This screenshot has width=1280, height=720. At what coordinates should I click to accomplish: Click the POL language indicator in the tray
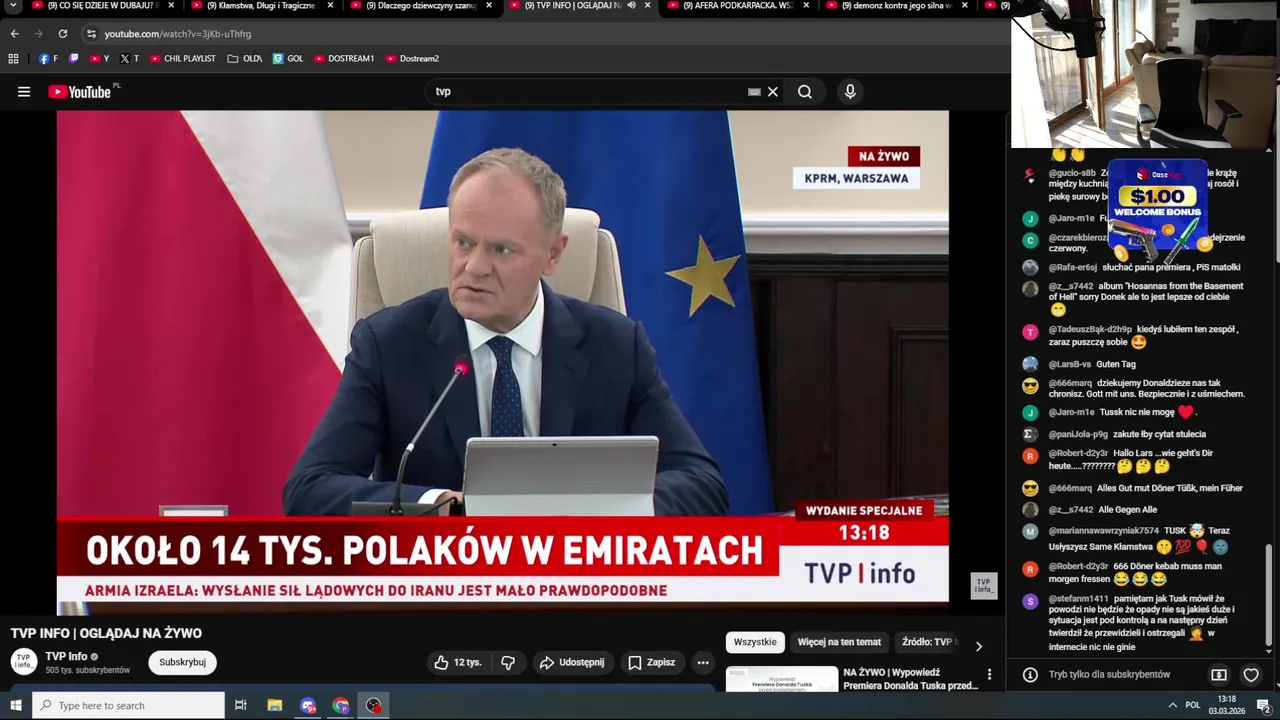[x=1192, y=706]
